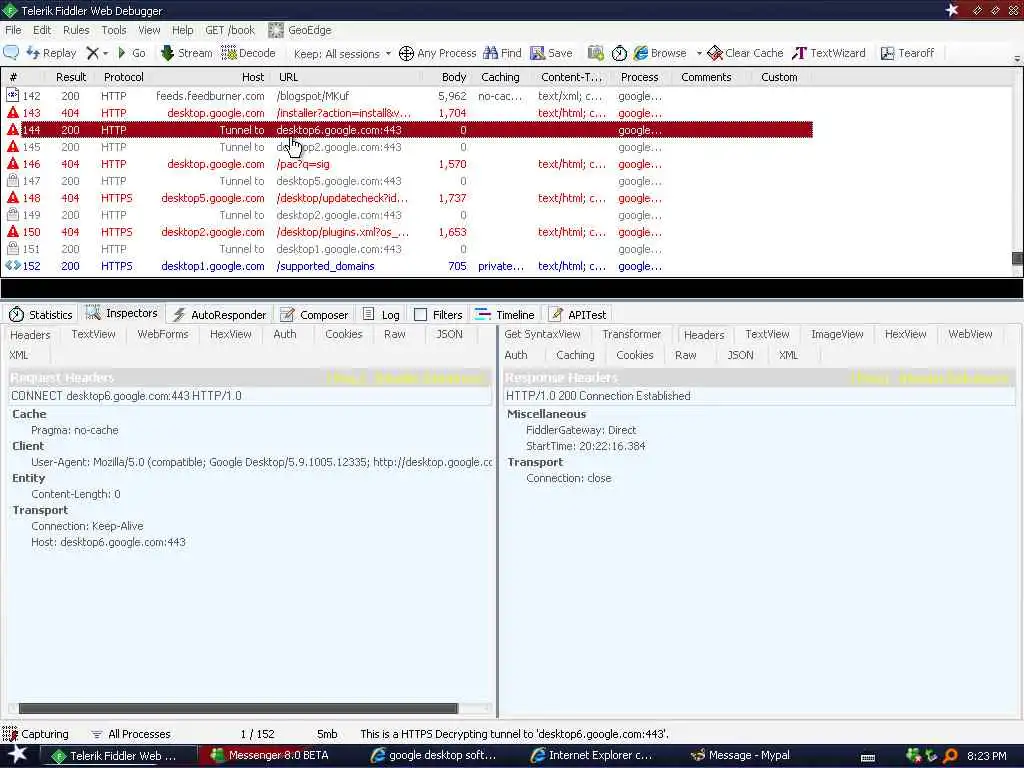Open the Browse dropdown arrow
Screen dimensions: 1024x768
click(699, 54)
